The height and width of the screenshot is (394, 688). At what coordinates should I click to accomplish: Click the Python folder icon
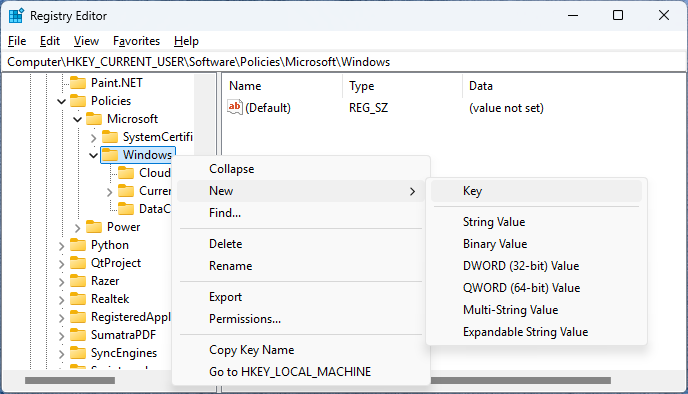(x=78, y=244)
